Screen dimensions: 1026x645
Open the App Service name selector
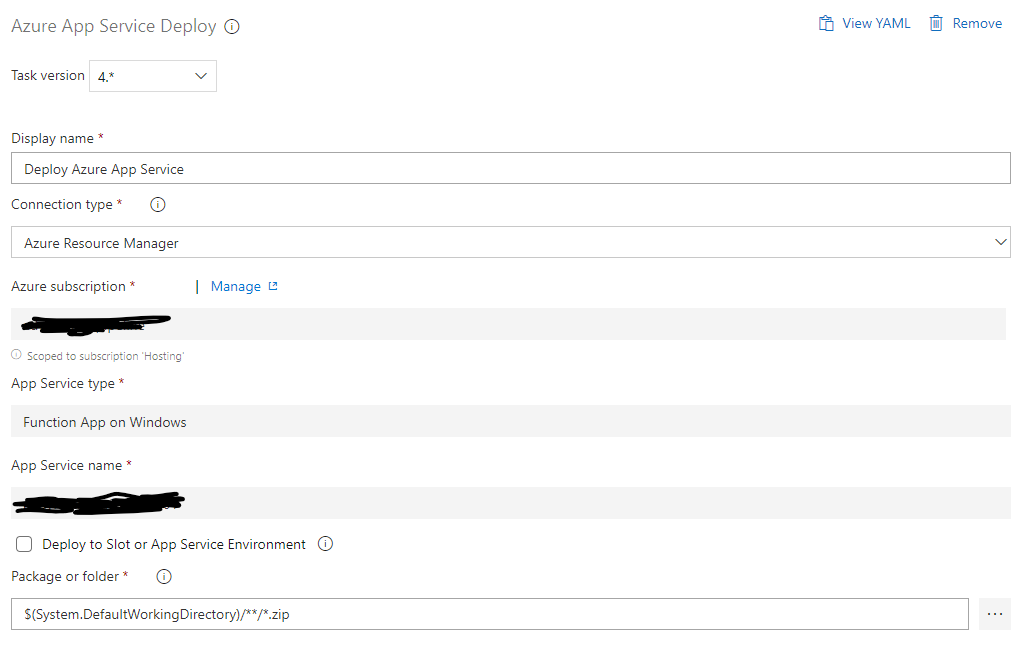(x=510, y=502)
